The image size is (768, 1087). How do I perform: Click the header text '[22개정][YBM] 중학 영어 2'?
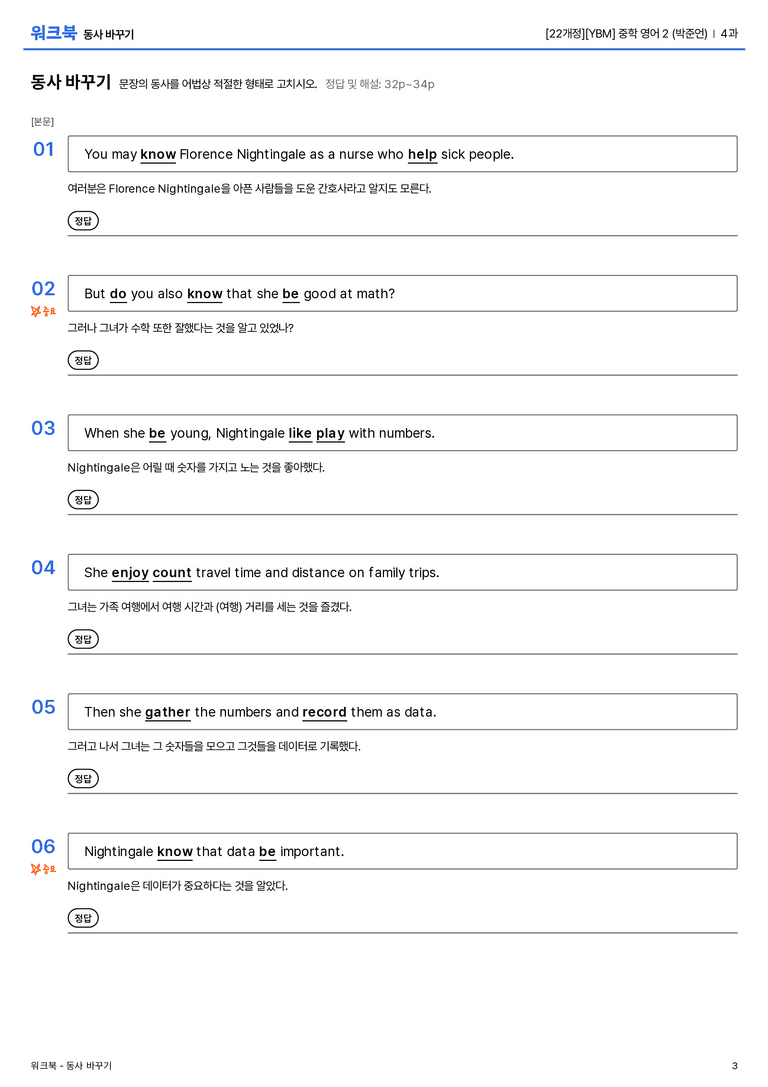(x=606, y=33)
